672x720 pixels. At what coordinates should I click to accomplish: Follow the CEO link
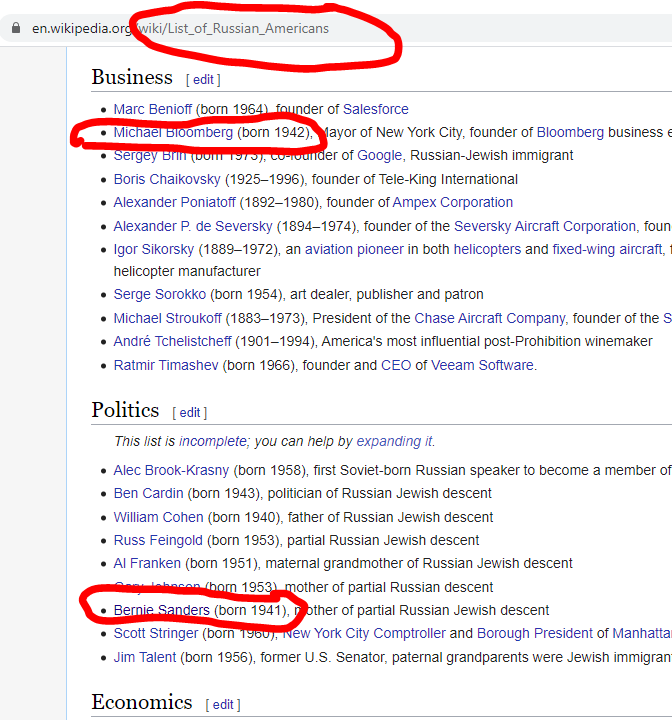point(396,365)
